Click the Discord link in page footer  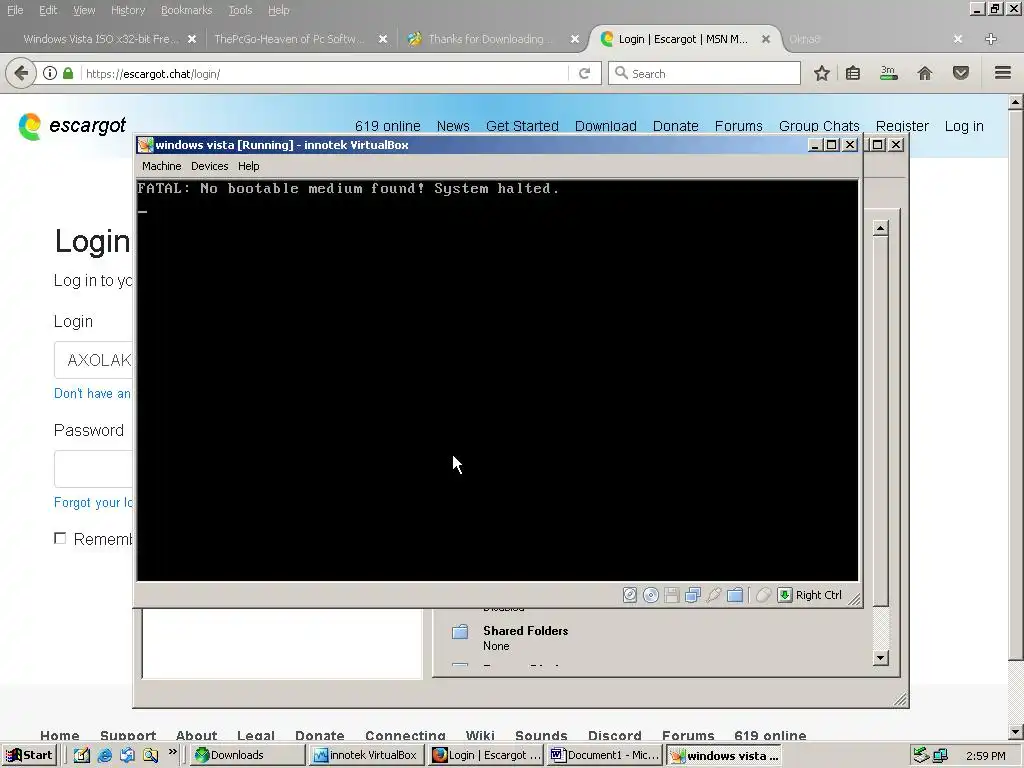615,735
